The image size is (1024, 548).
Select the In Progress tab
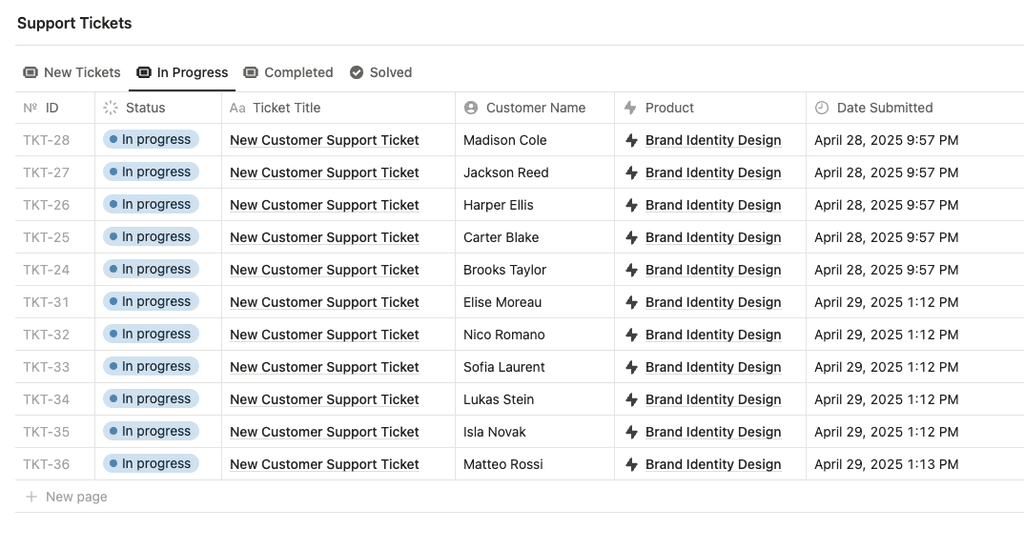pyautogui.click(x=182, y=73)
